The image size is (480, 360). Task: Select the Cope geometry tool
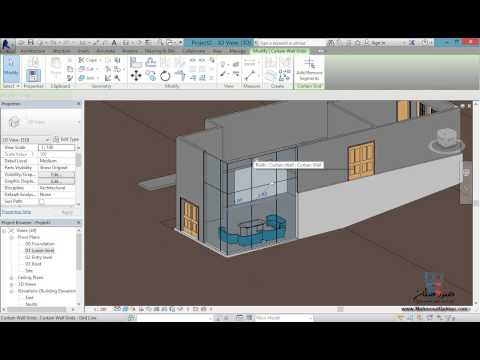(x=88, y=60)
